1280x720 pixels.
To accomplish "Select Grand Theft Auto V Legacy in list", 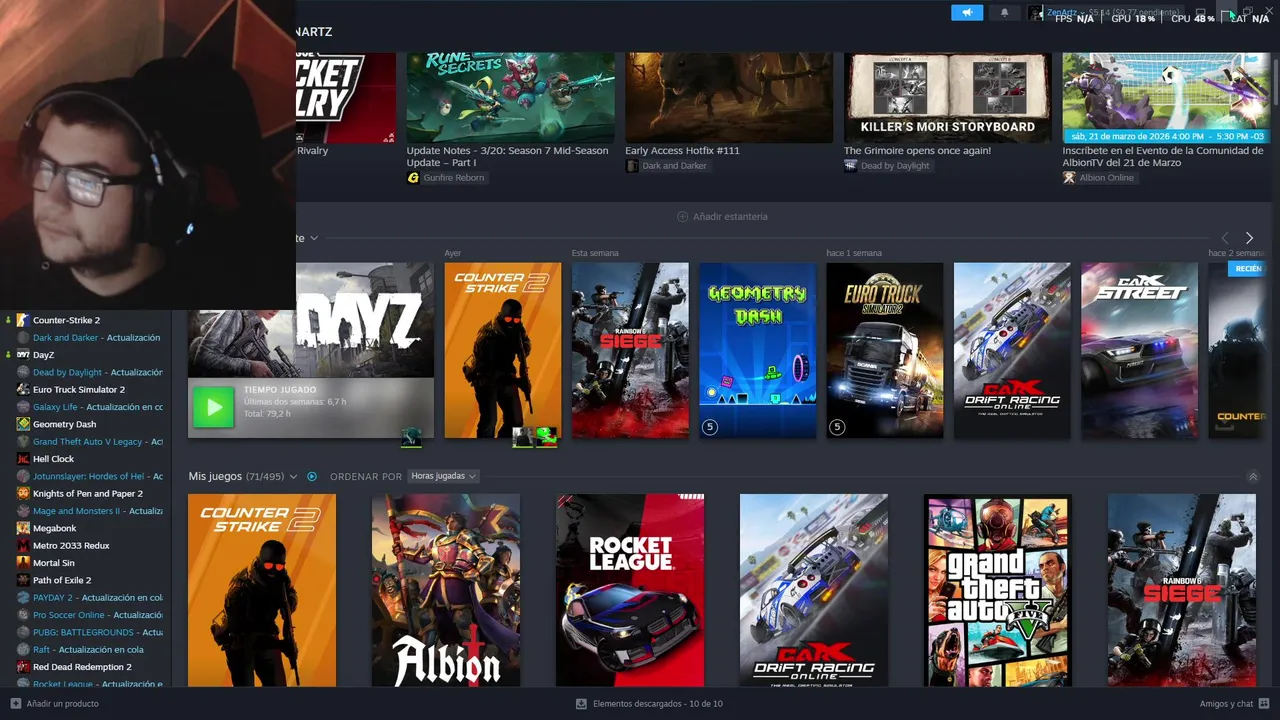I will (87, 441).
